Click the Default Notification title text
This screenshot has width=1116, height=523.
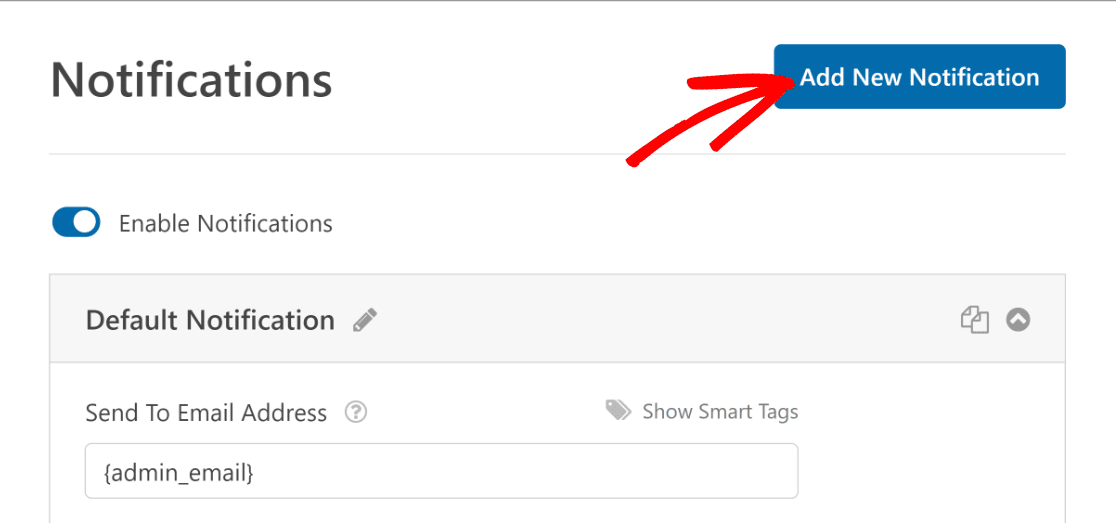pos(210,320)
